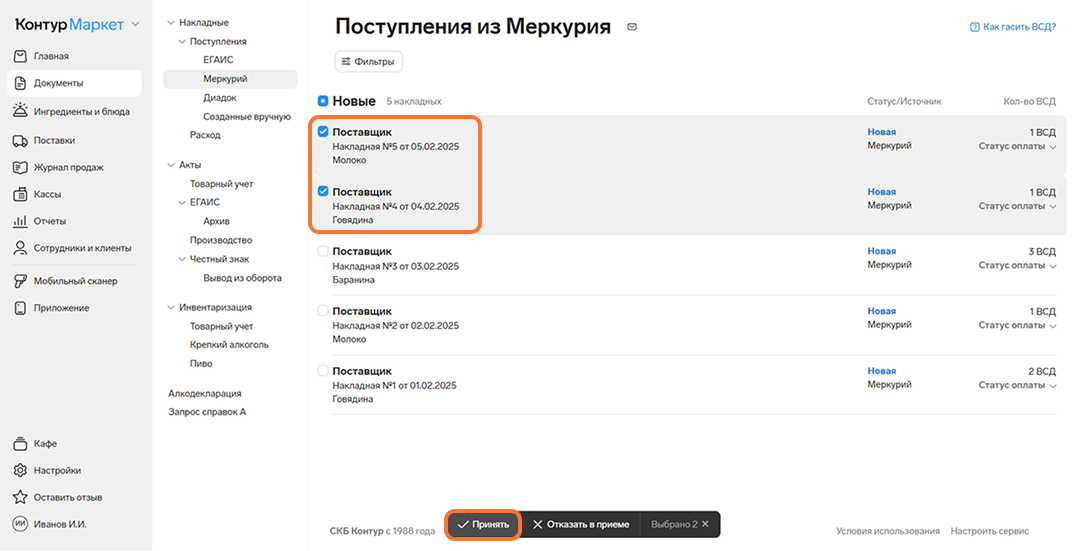The height and width of the screenshot is (551, 1080).
Task: Click the Ингредиенты и блюда dish icon
Action: pyautogui.click(x=21, y=110)
